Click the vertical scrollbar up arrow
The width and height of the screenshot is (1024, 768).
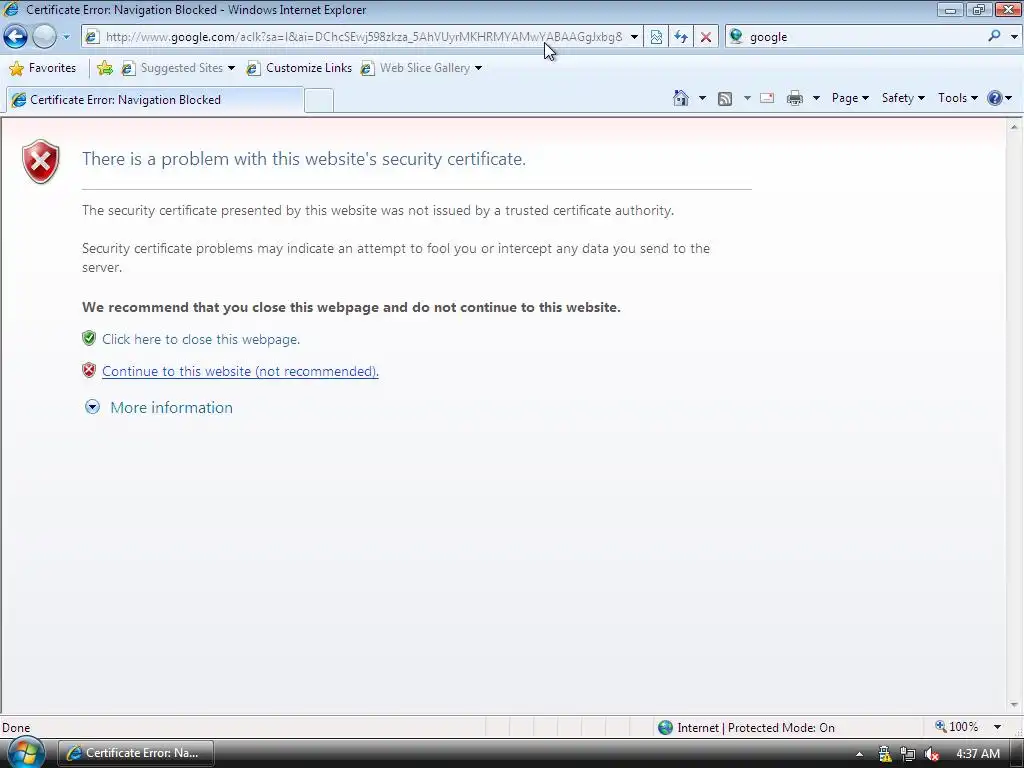click(1014, 127)
